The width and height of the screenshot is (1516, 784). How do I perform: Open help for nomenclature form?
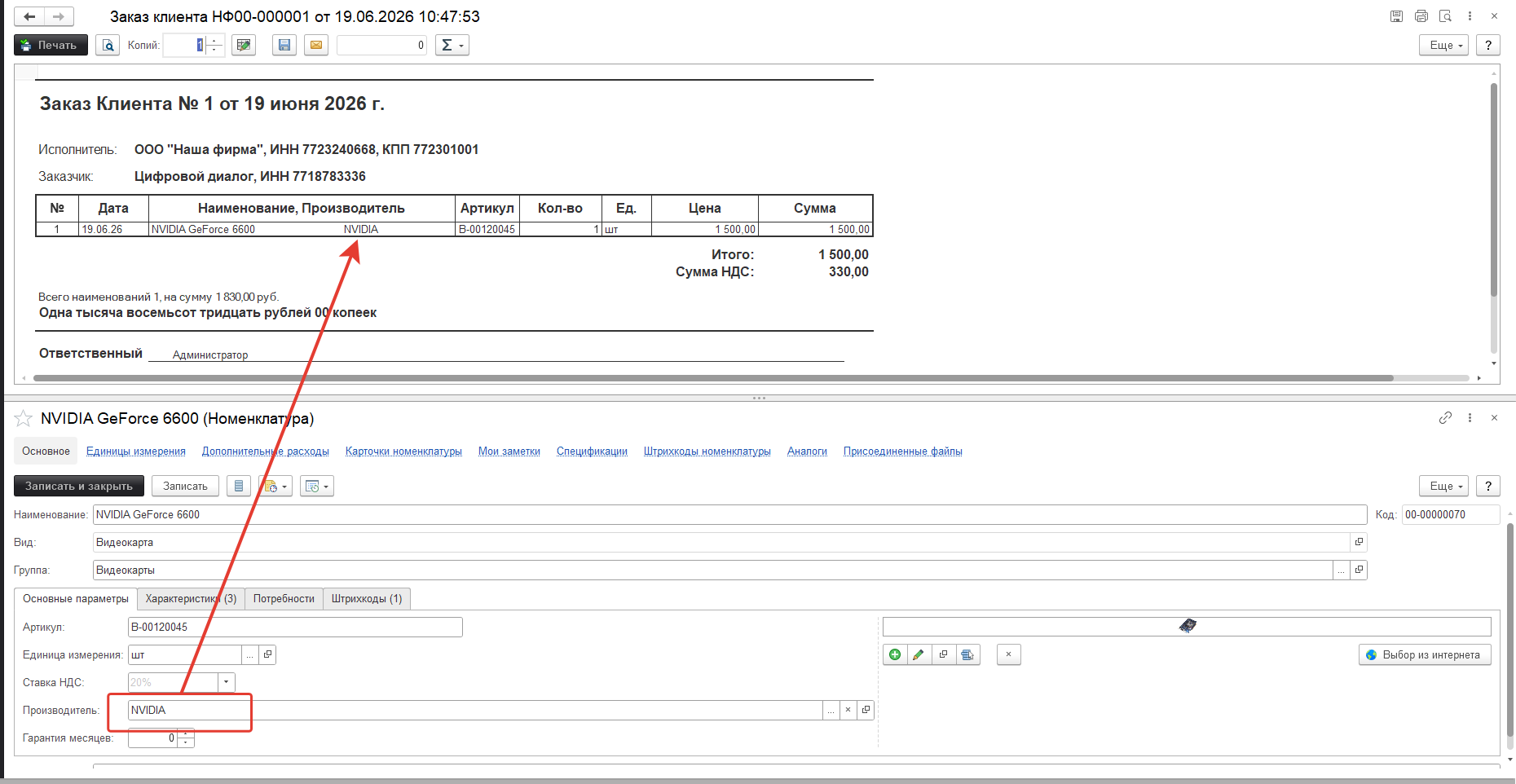click(x=1488, y=486)
